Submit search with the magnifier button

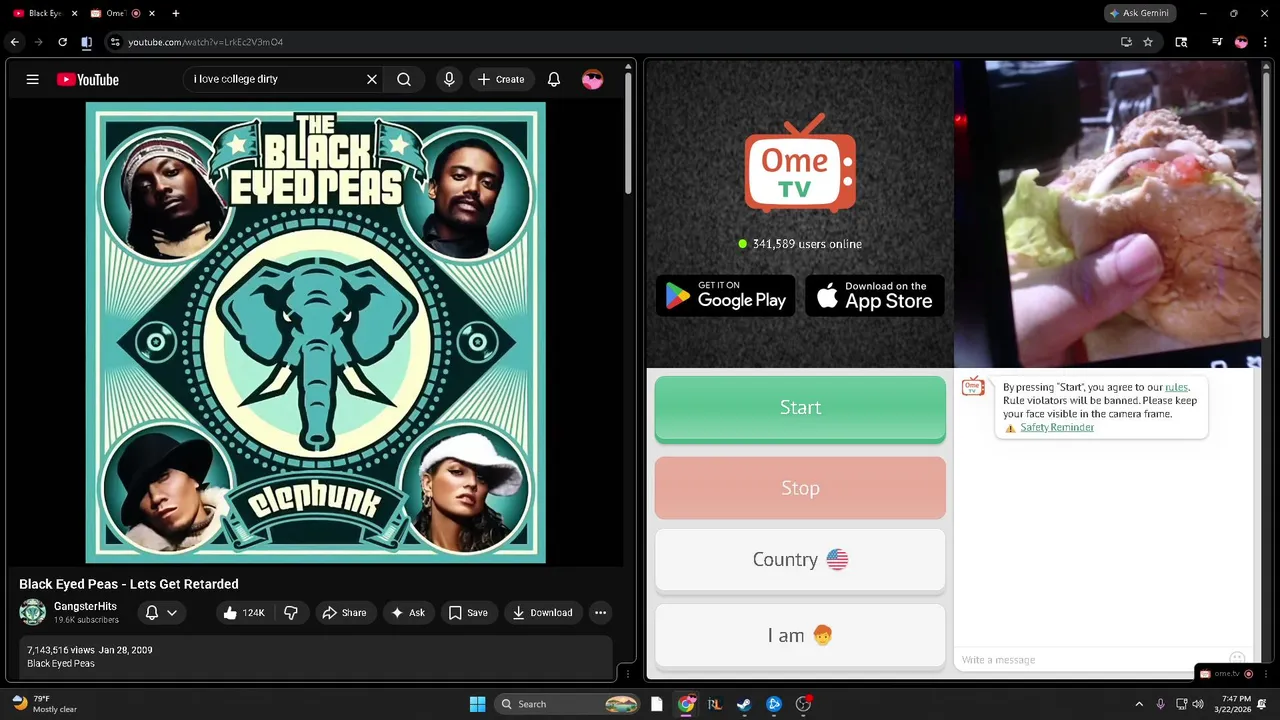[404, 79]
